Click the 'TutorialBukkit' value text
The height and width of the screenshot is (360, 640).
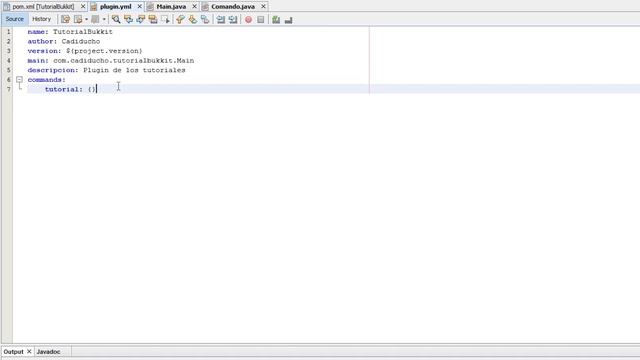[x=83, y=32]
